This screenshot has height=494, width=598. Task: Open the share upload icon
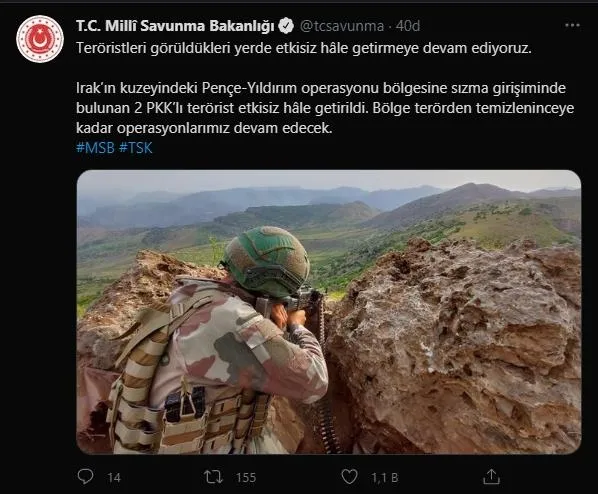(491, 477)
